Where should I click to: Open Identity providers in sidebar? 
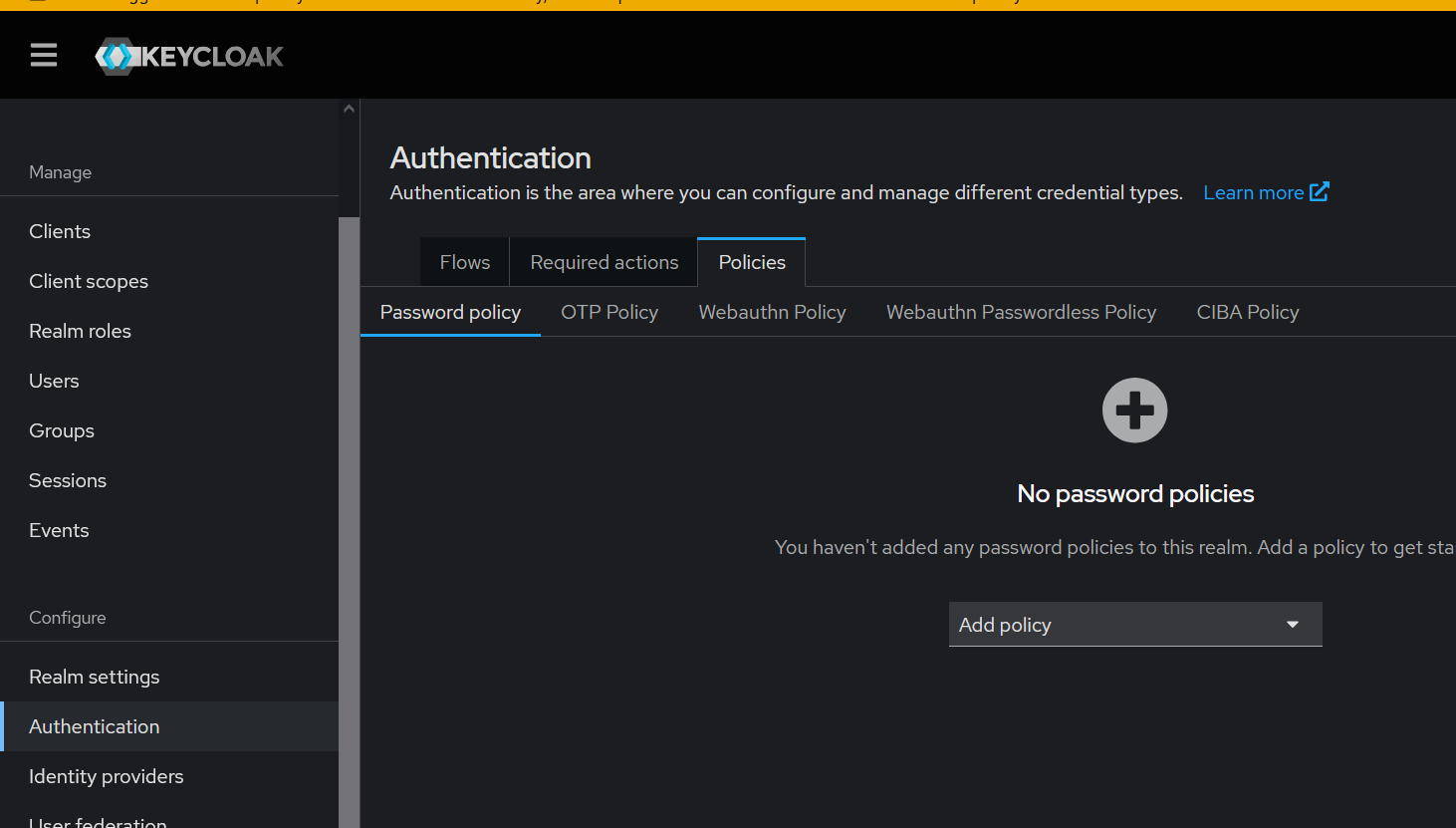(x=169, y=776)
